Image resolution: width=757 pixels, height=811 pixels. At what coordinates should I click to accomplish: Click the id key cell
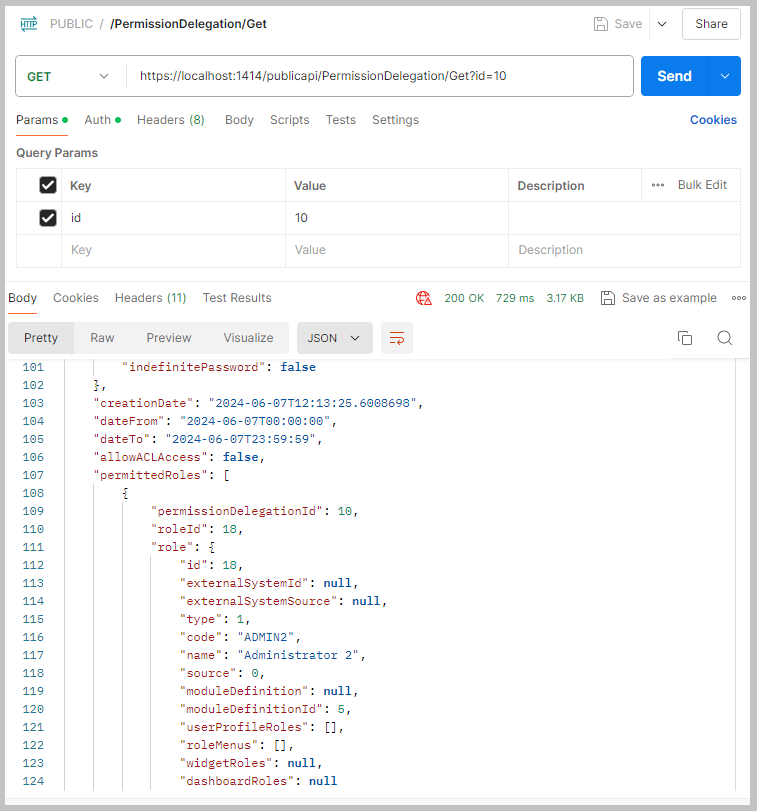click(173, 218)
